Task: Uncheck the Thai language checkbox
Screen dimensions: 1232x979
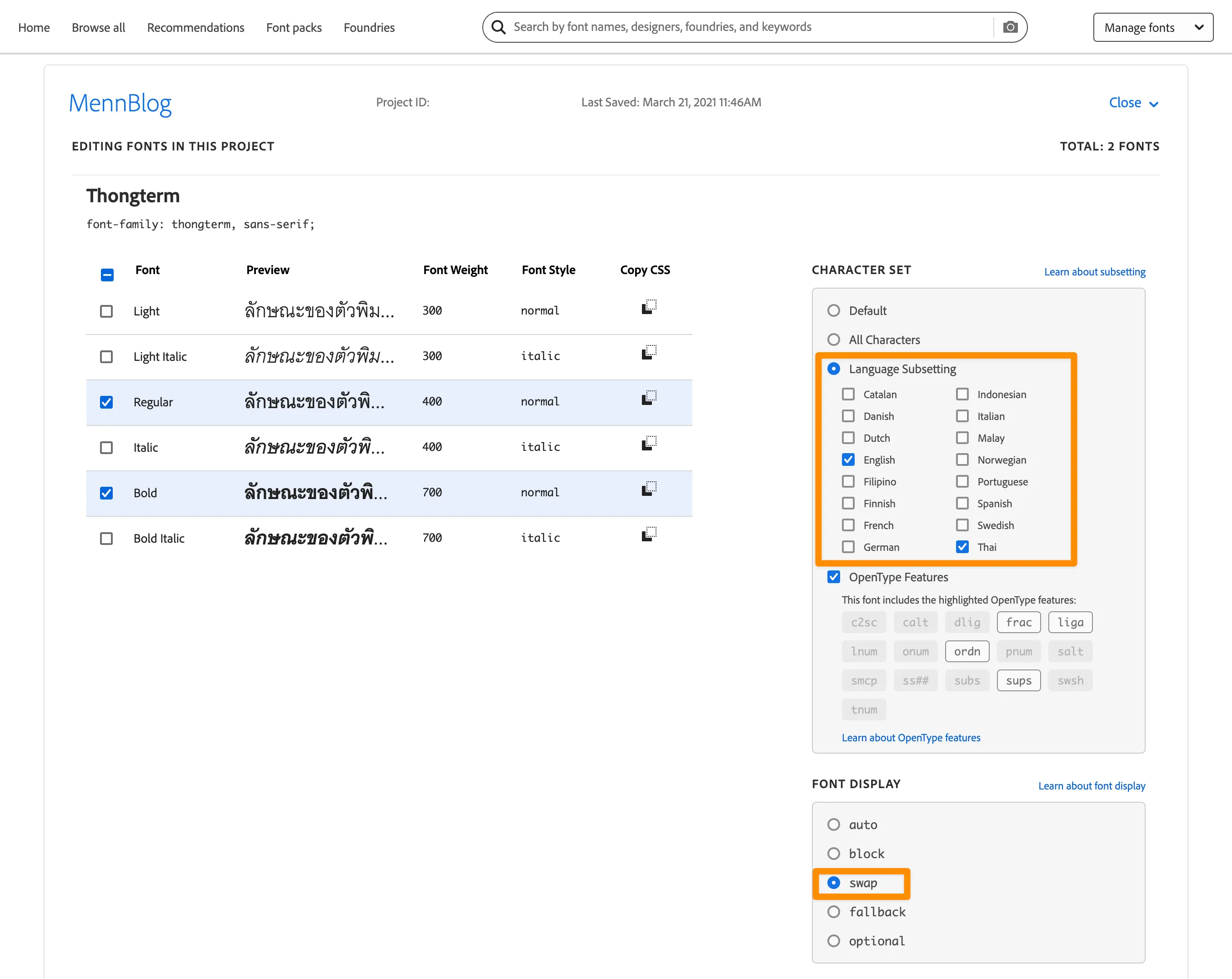Action: [x=962, y=547]
